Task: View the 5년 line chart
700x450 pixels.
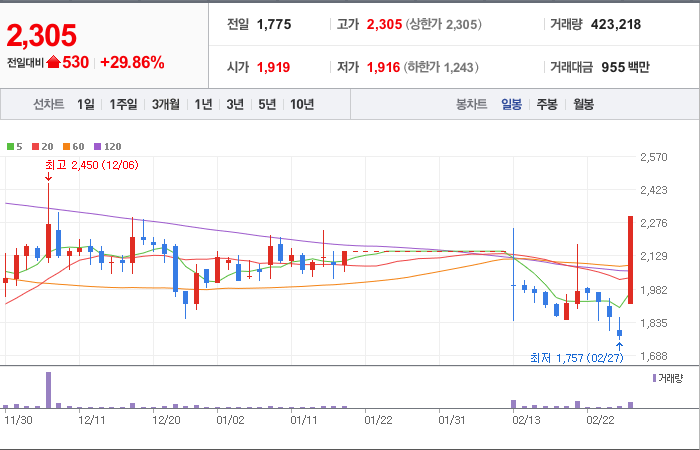Action: pos(267,104)
